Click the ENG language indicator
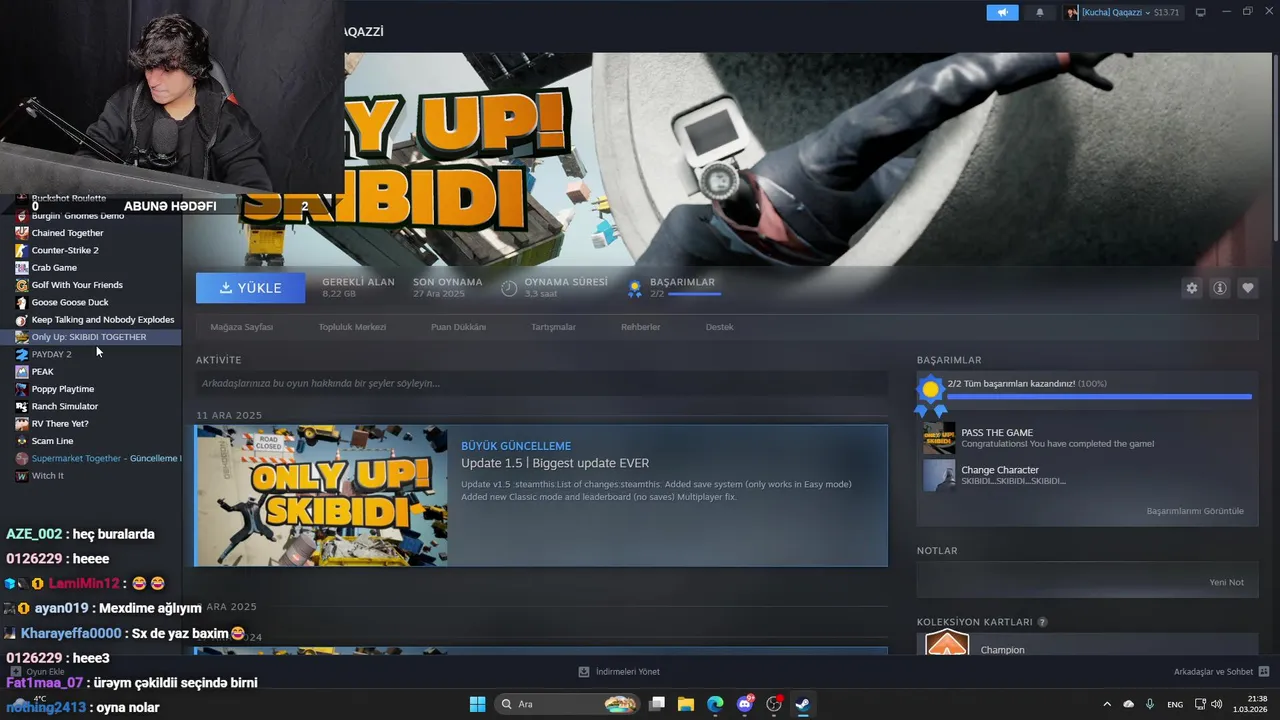The image size is (1280, 720). pos(1175,704)
